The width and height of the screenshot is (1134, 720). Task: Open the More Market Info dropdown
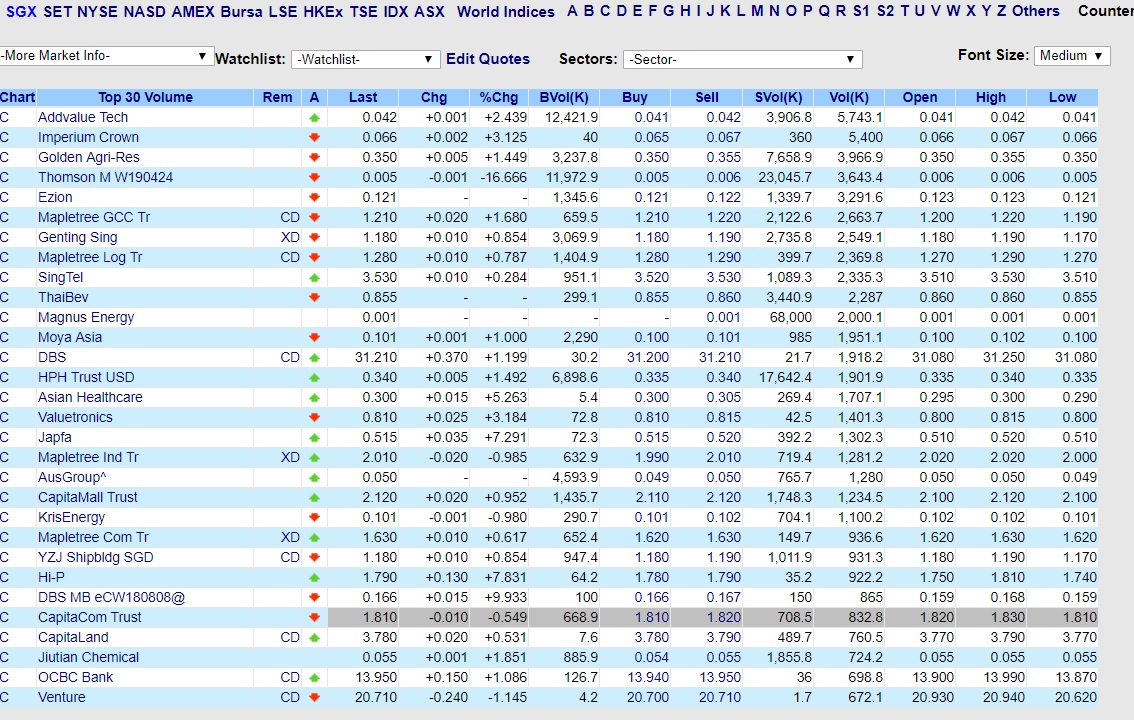[x=106, y=56]
